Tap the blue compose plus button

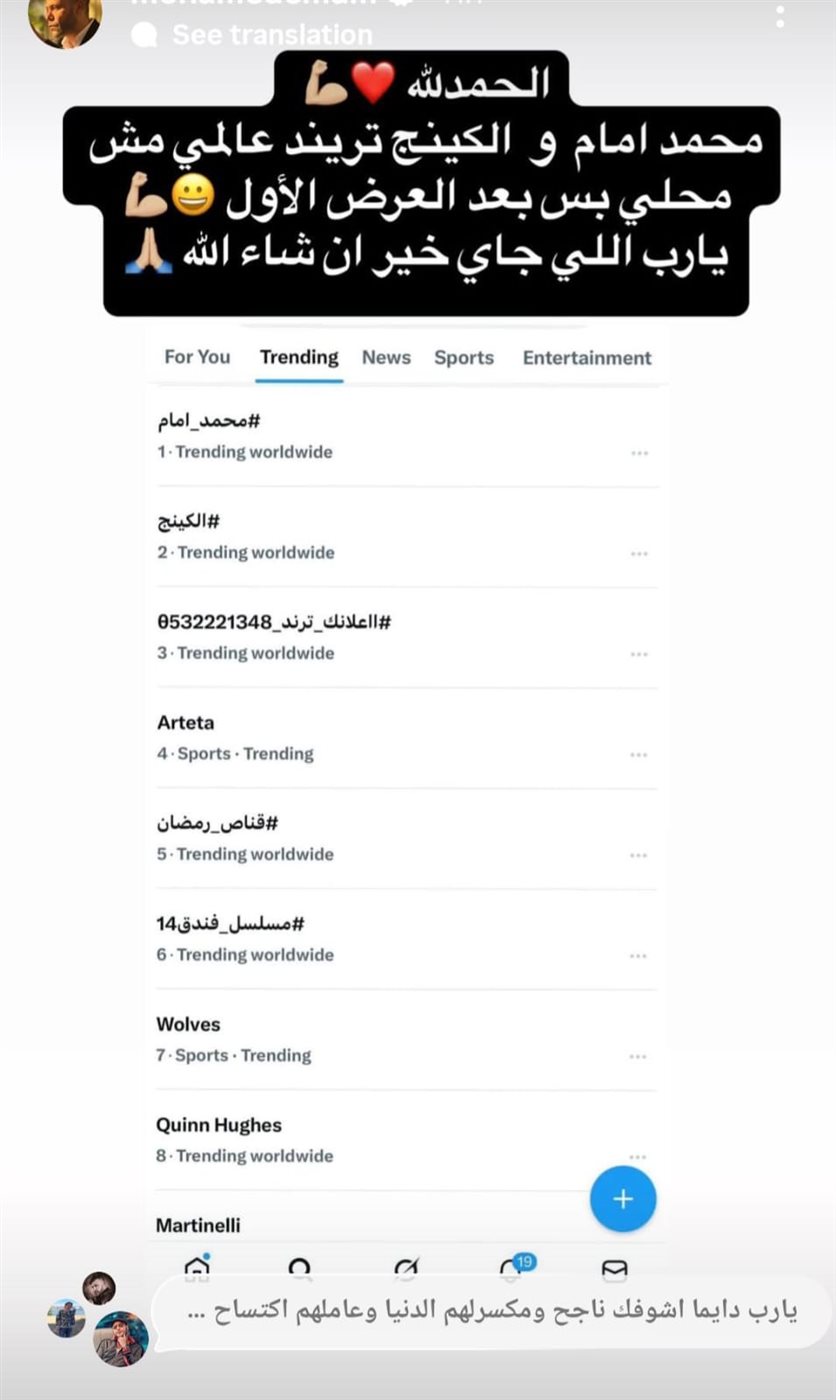pyautogui.click(x=622, y=1198)
